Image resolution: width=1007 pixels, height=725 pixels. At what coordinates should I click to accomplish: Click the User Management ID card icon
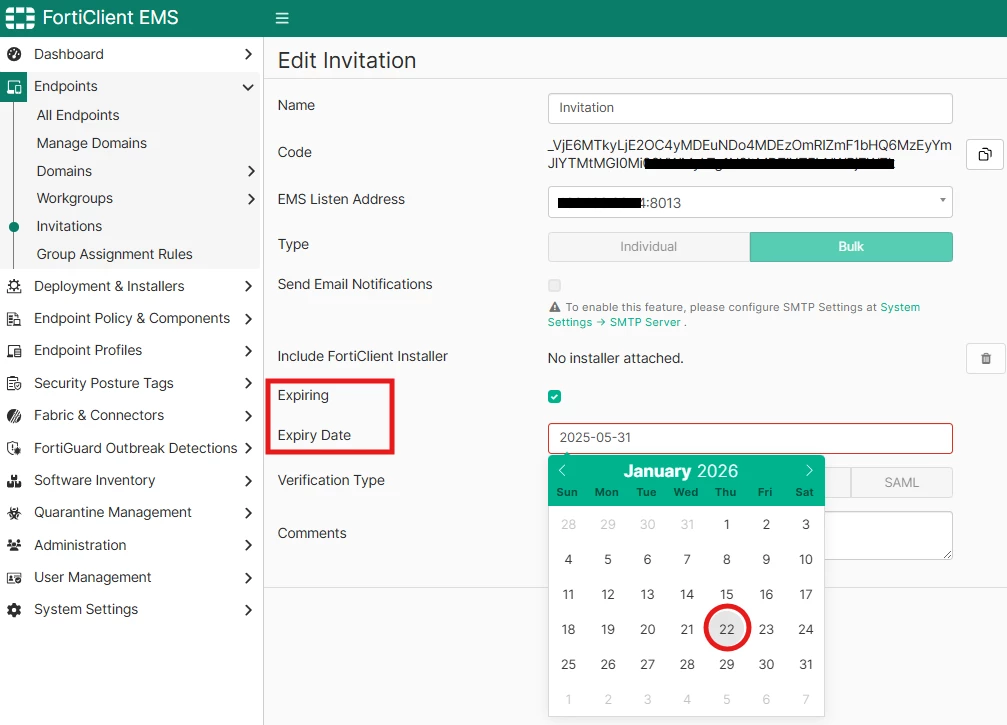tap(13, 578)
